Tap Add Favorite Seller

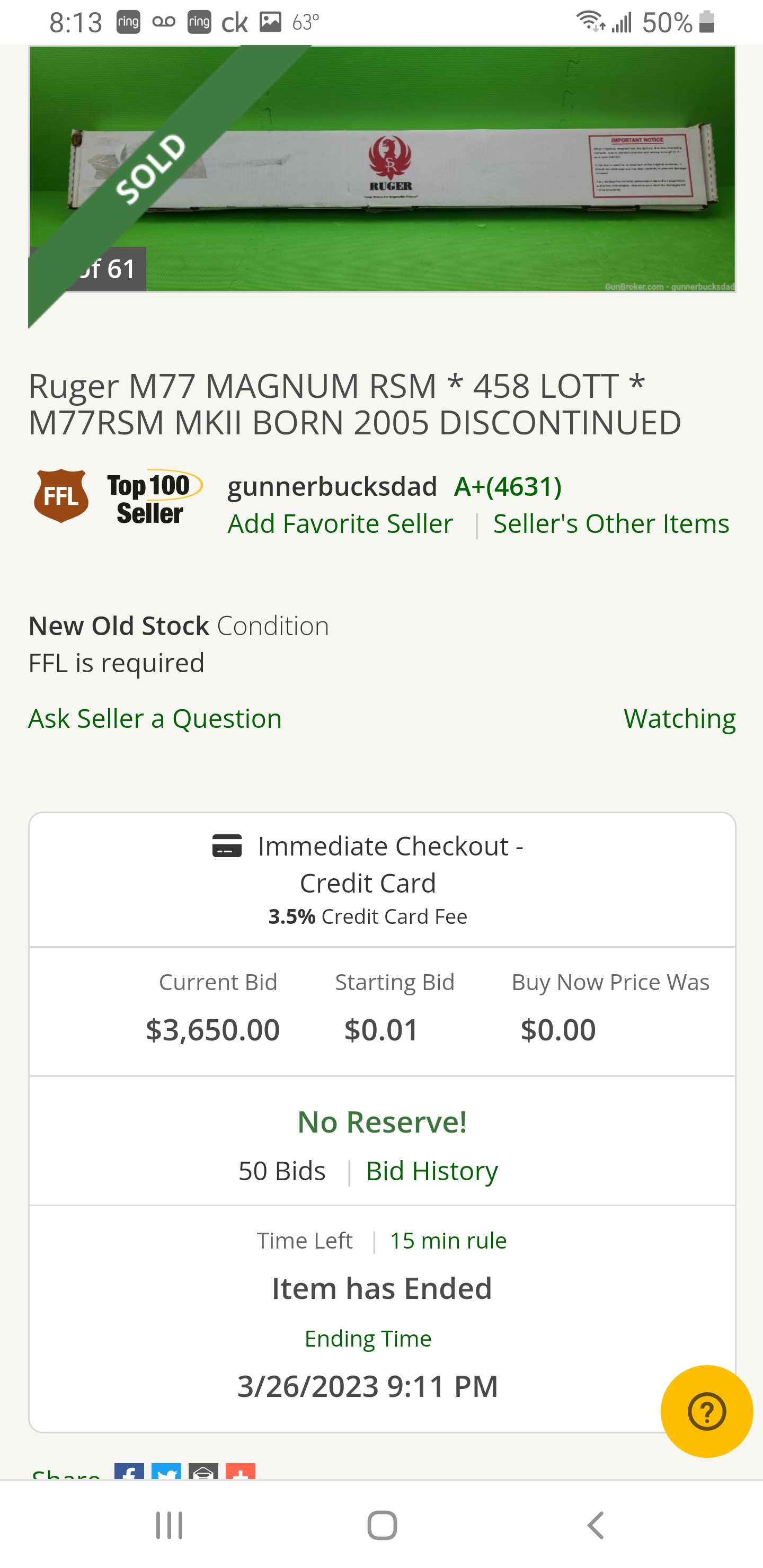pyautogui.click(x=340, y=523)
